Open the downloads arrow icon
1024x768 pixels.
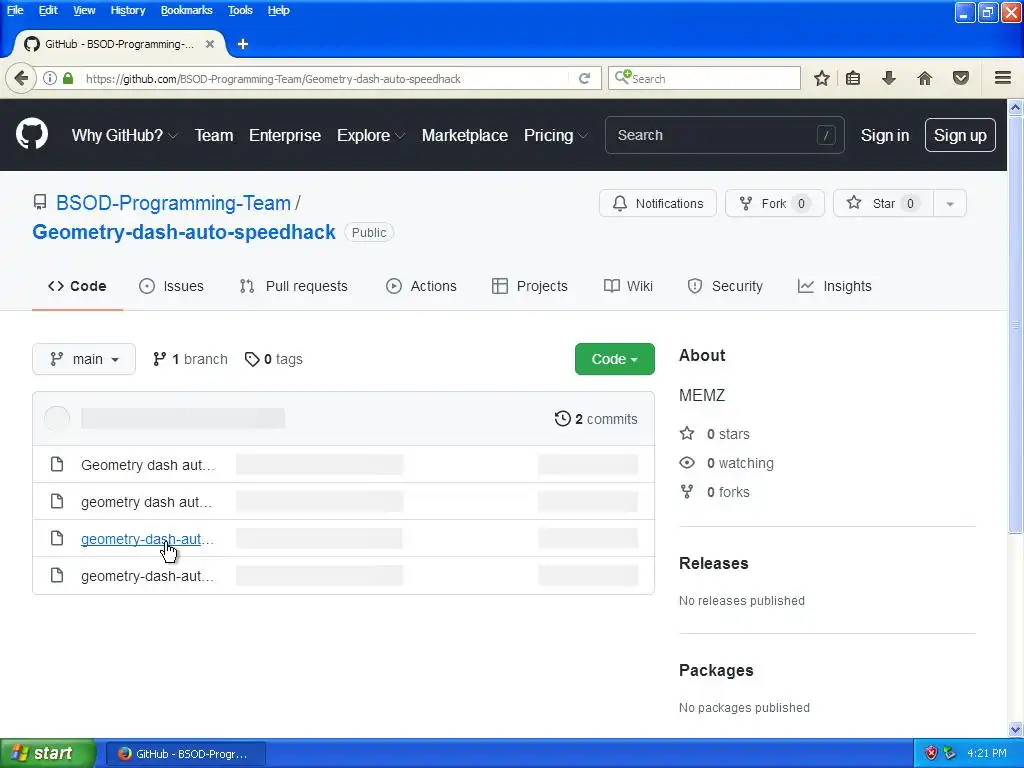[x=888, y=78]
